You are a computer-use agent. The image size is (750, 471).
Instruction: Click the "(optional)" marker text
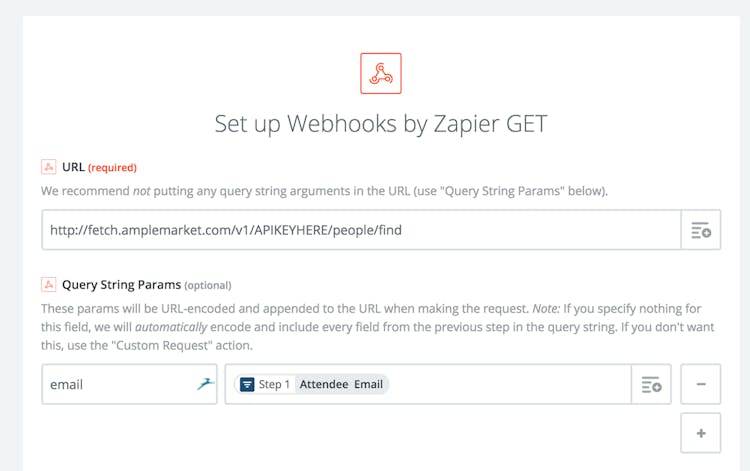point(207,285)
